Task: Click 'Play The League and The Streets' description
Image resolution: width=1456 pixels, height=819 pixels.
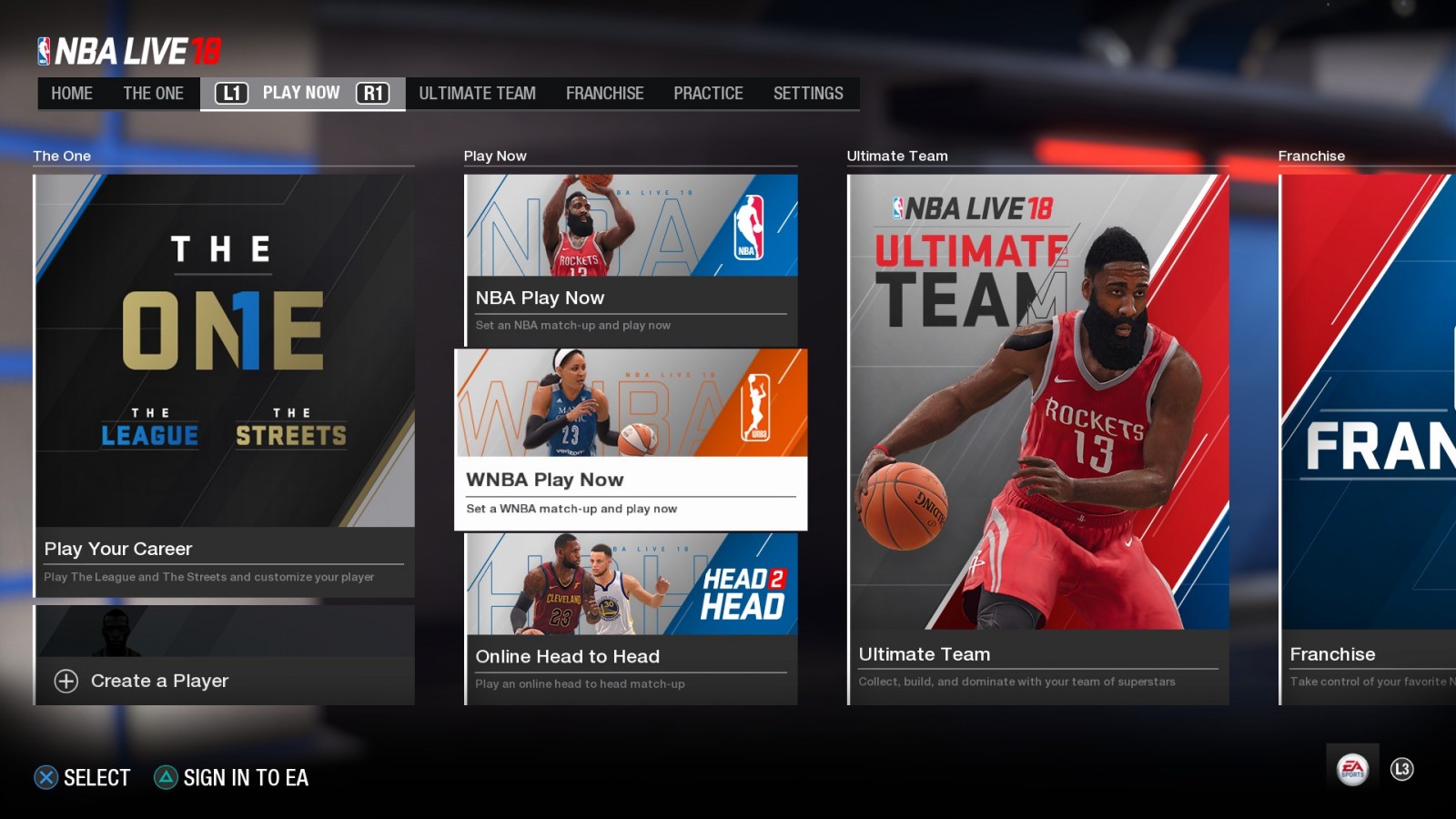Action: coord(208,577)
